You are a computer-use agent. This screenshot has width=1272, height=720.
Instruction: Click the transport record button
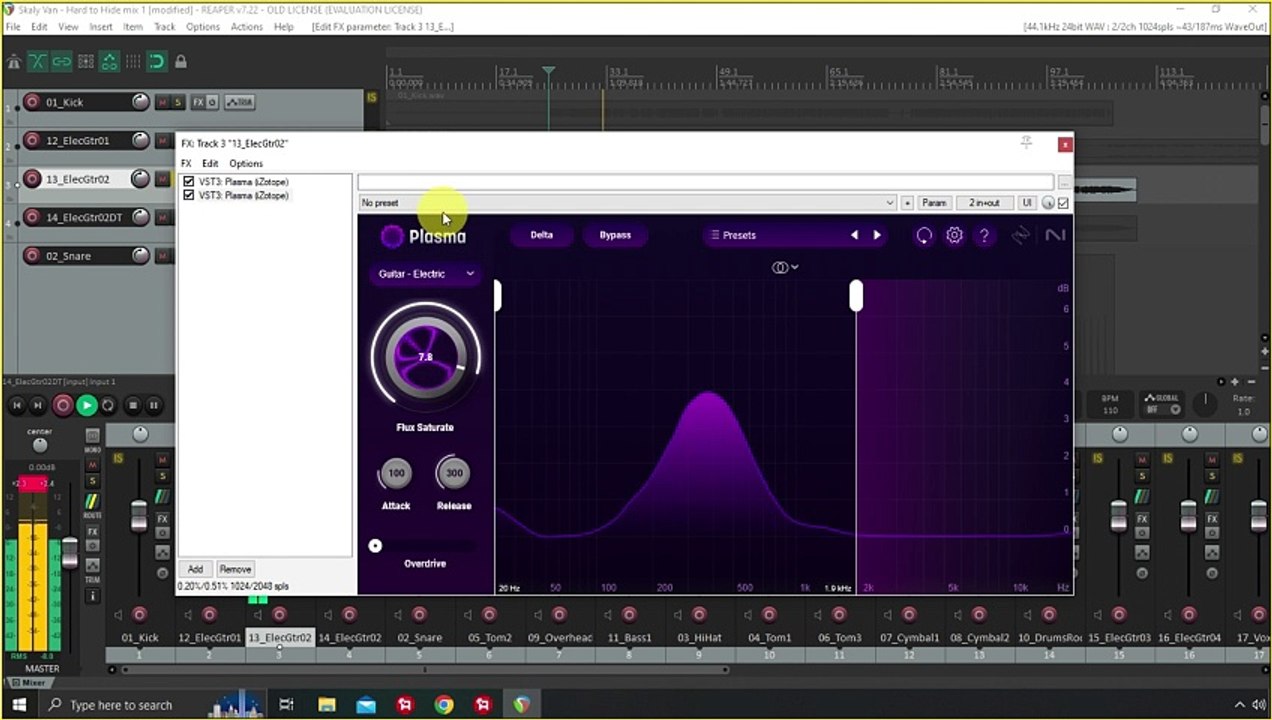(x=63, y=405)
